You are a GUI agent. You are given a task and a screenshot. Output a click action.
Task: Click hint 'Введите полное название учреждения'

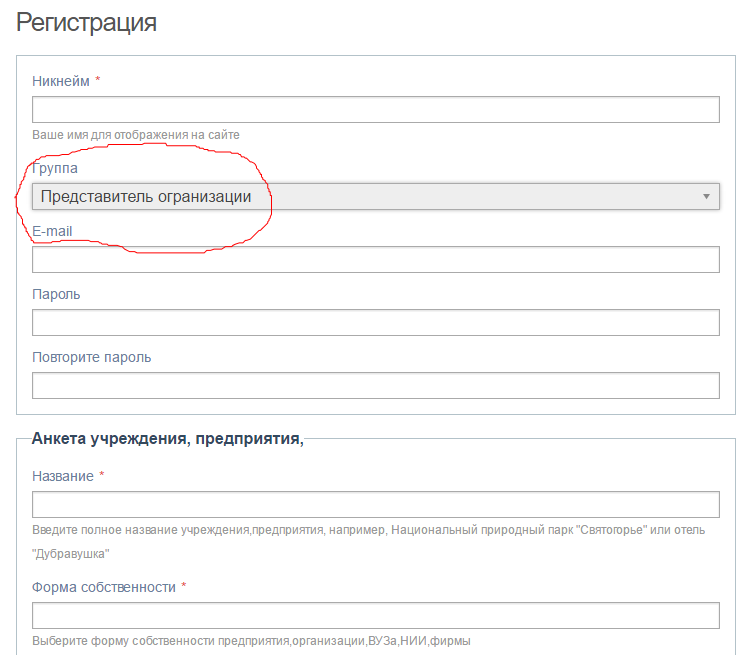[x=141, y=530]
